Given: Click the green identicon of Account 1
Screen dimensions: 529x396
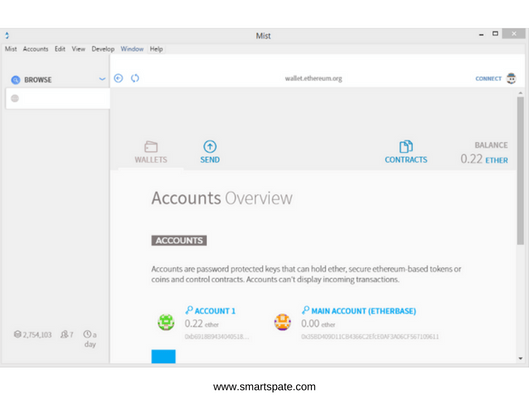Looking at the screenshot, I should click(166, 322).
